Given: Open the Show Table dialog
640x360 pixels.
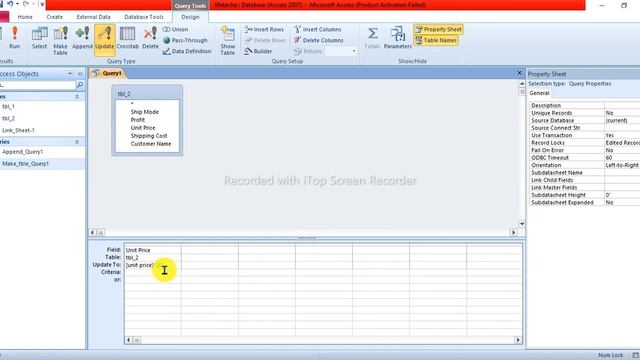Looking at the screenshot, I should point(227,40).
